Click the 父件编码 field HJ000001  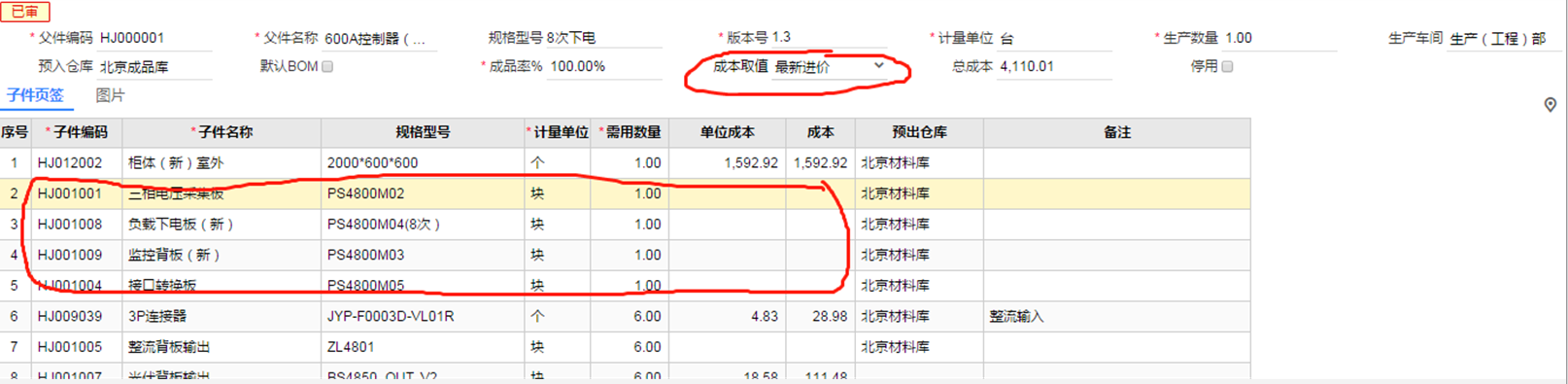tap(155, 38)
